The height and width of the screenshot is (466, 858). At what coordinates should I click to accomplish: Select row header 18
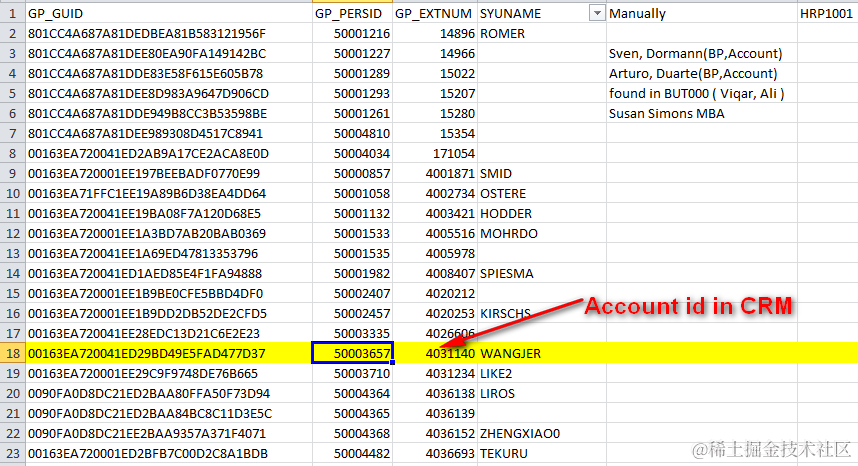point(13,353)
